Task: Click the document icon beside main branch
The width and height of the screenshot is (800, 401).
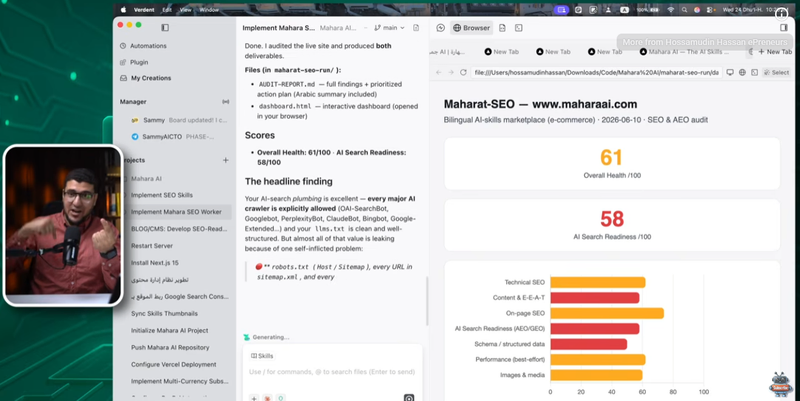Action: click(416, 28)
